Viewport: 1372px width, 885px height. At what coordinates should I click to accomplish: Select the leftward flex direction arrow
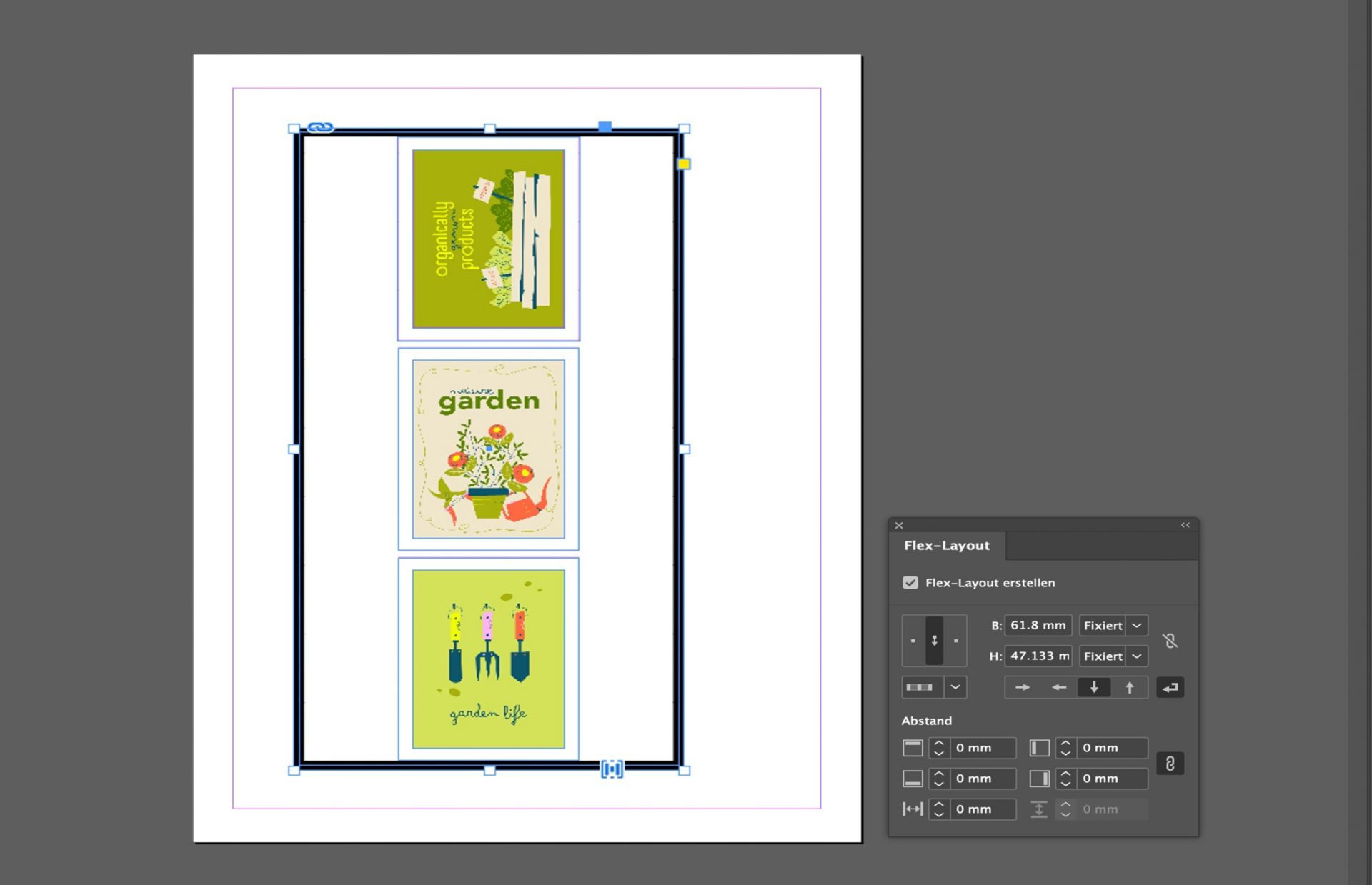[x=1059, y=687]
